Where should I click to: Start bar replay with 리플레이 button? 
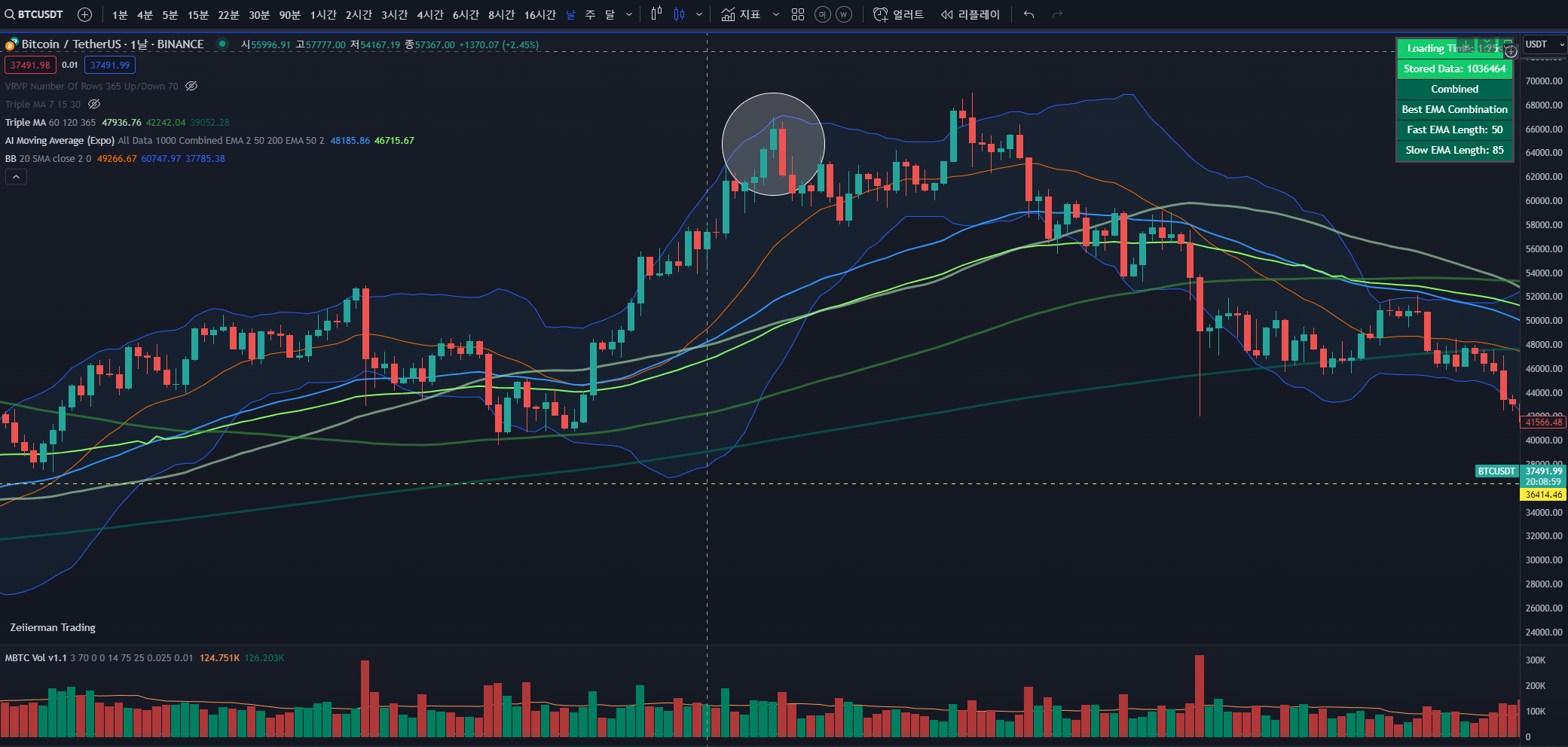(x=970, y=14)
